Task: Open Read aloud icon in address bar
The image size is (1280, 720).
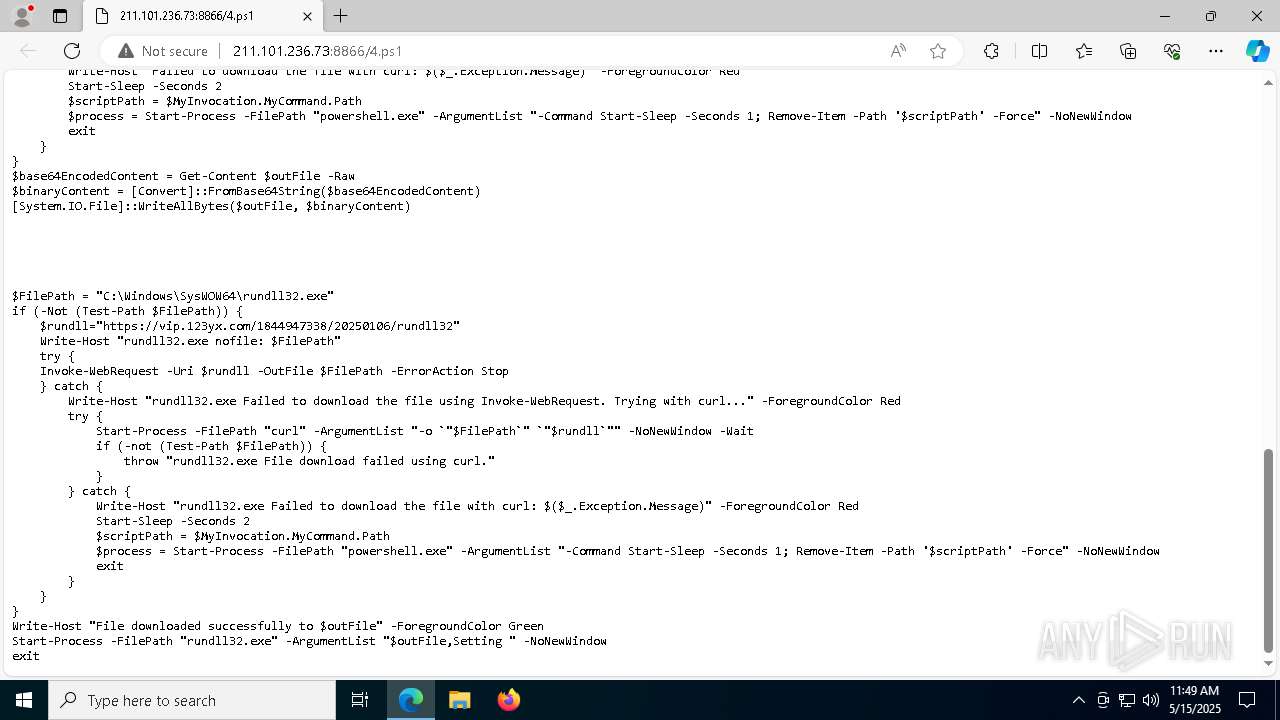Action: (x=898, y=51)
